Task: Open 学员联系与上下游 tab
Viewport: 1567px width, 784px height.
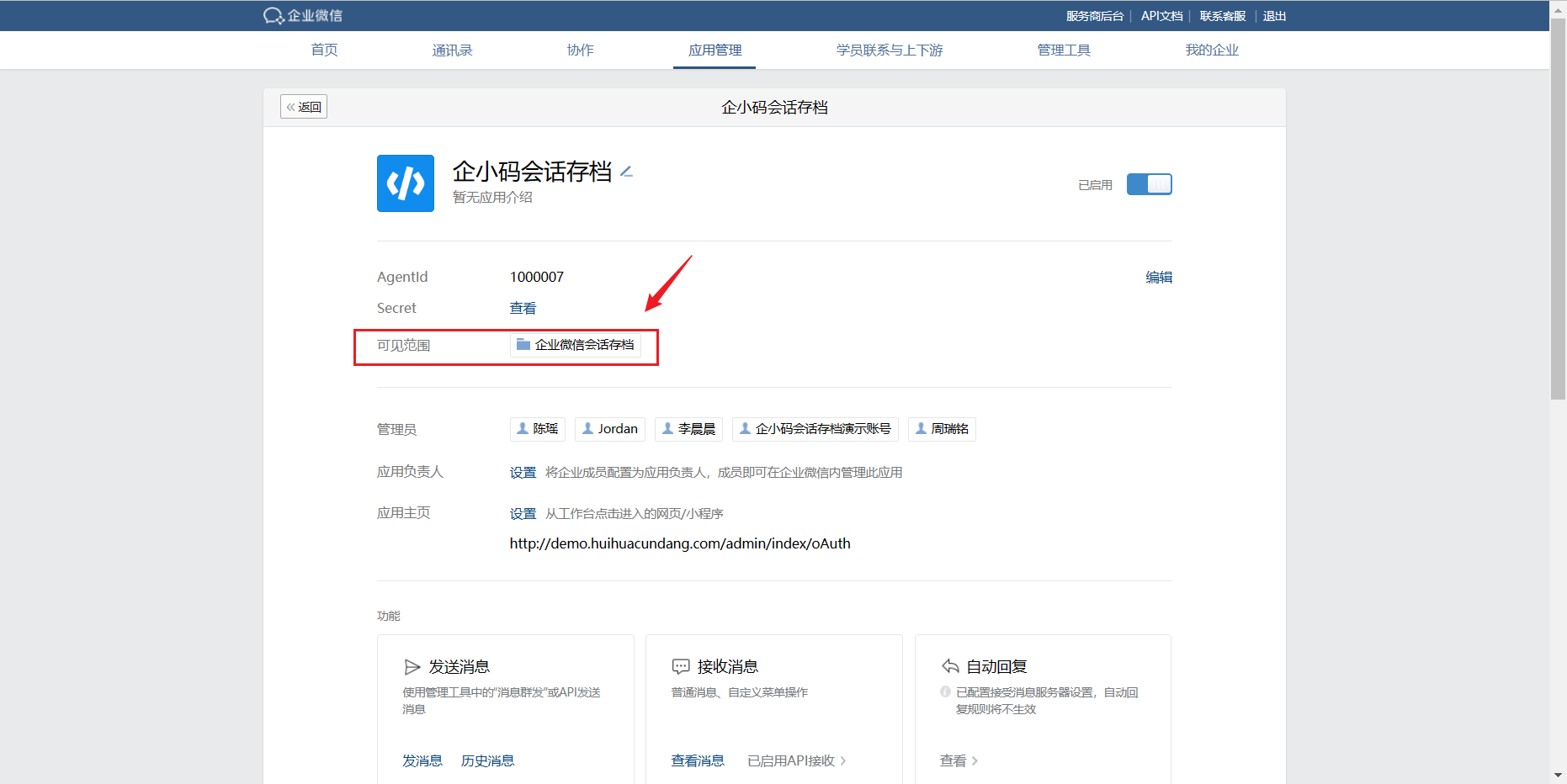Action: click(x=890, y=50)
